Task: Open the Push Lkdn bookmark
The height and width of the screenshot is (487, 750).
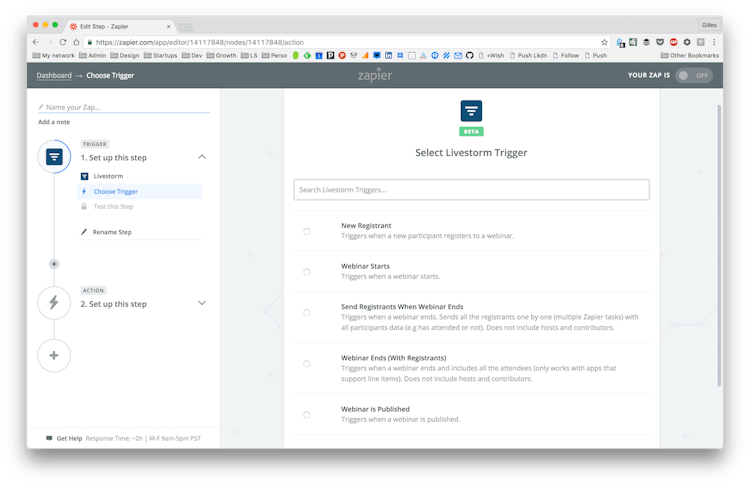Action: click(528, 55)
